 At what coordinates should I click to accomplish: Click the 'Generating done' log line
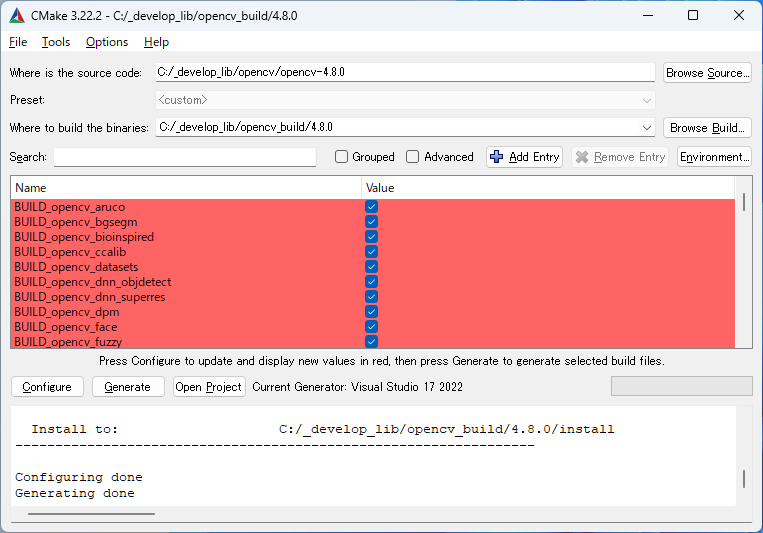pyautogui.click(x=75, y=493)
